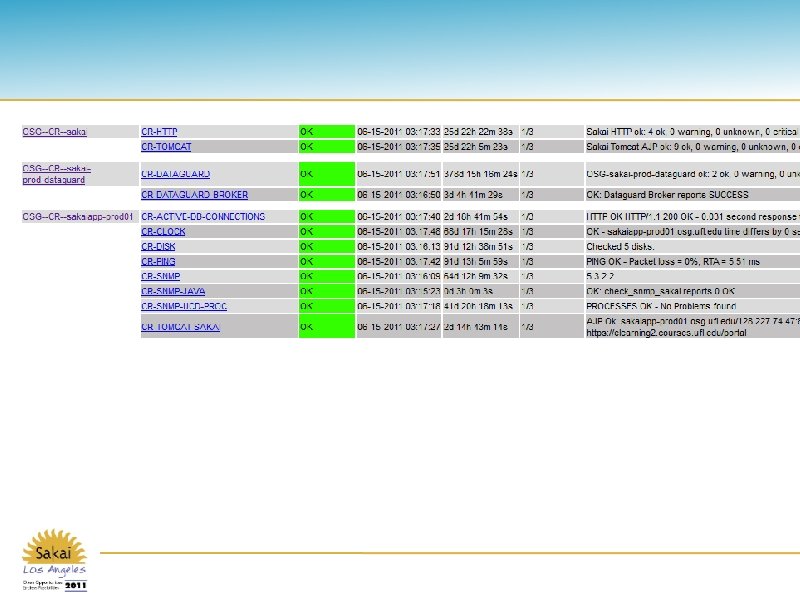This screenshot has height=600, width=800.
Task: Select the Sakai Tomcat AJP ok status information
Action: point(692,146)
